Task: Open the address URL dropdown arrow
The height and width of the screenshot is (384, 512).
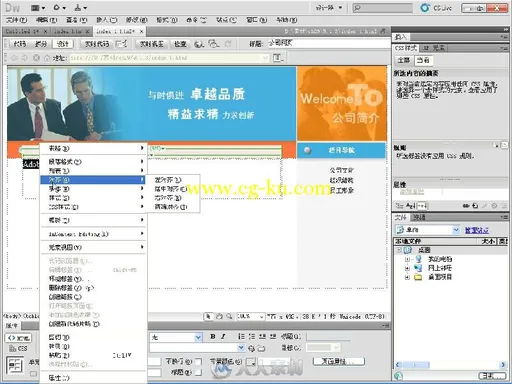Action: click(x=265, y=58)
